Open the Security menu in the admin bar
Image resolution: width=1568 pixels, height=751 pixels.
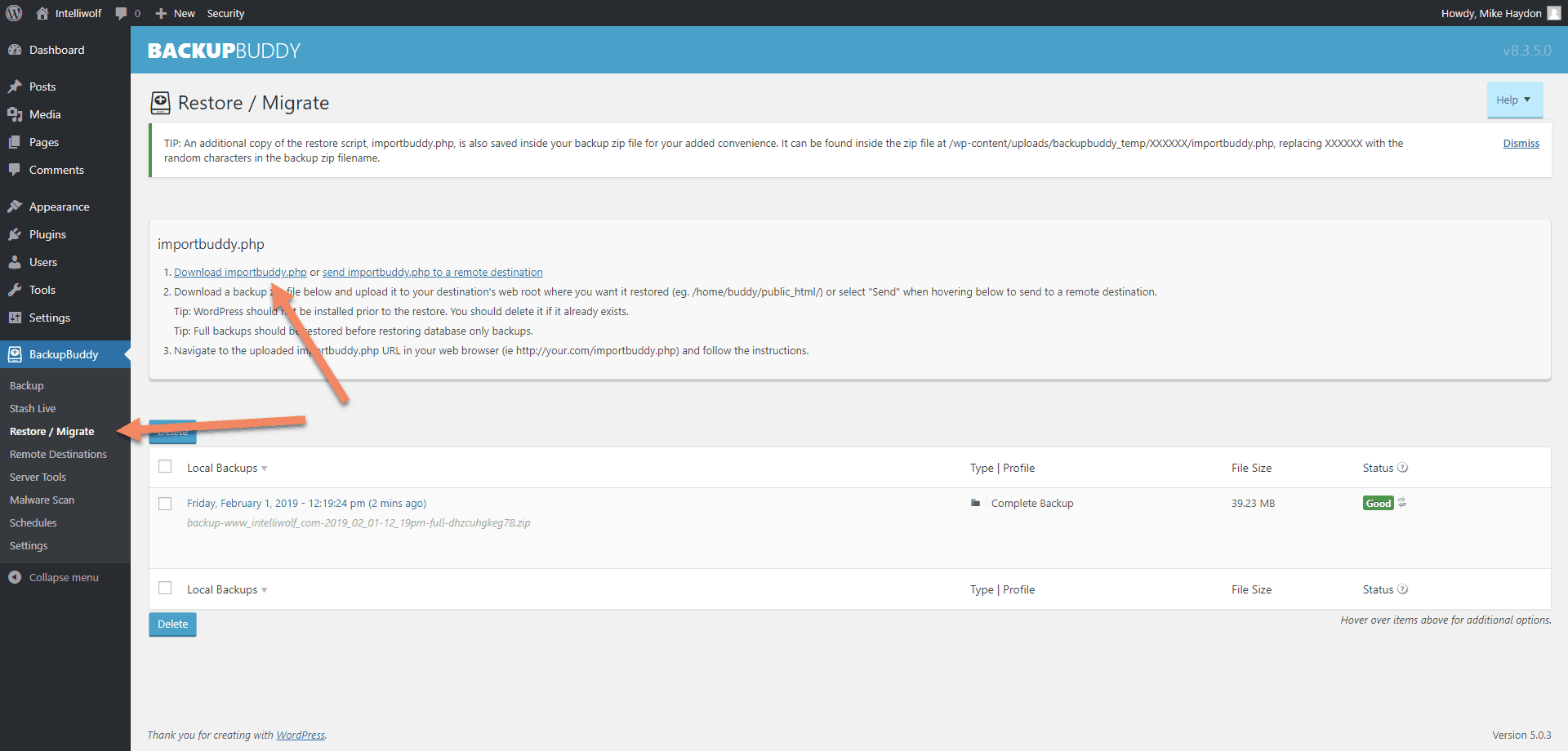(225, 13)
